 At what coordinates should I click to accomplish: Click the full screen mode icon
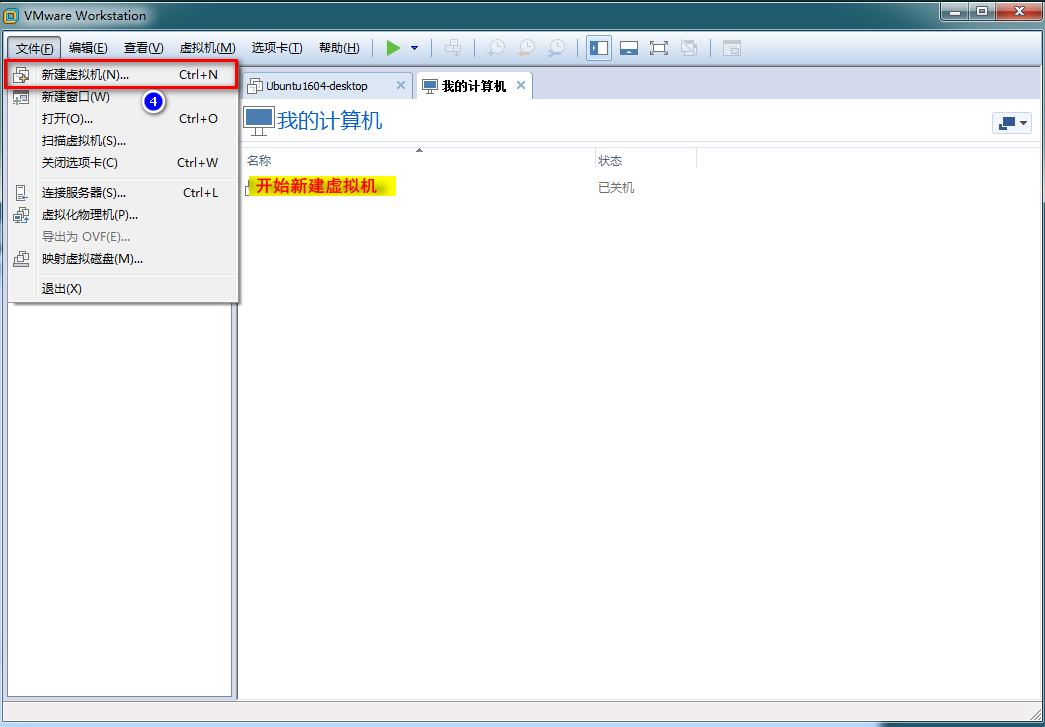click(x=658, y=48)
